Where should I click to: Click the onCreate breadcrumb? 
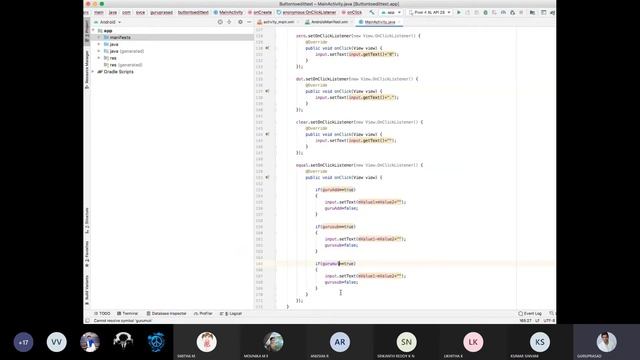click(x=260, y=12)
